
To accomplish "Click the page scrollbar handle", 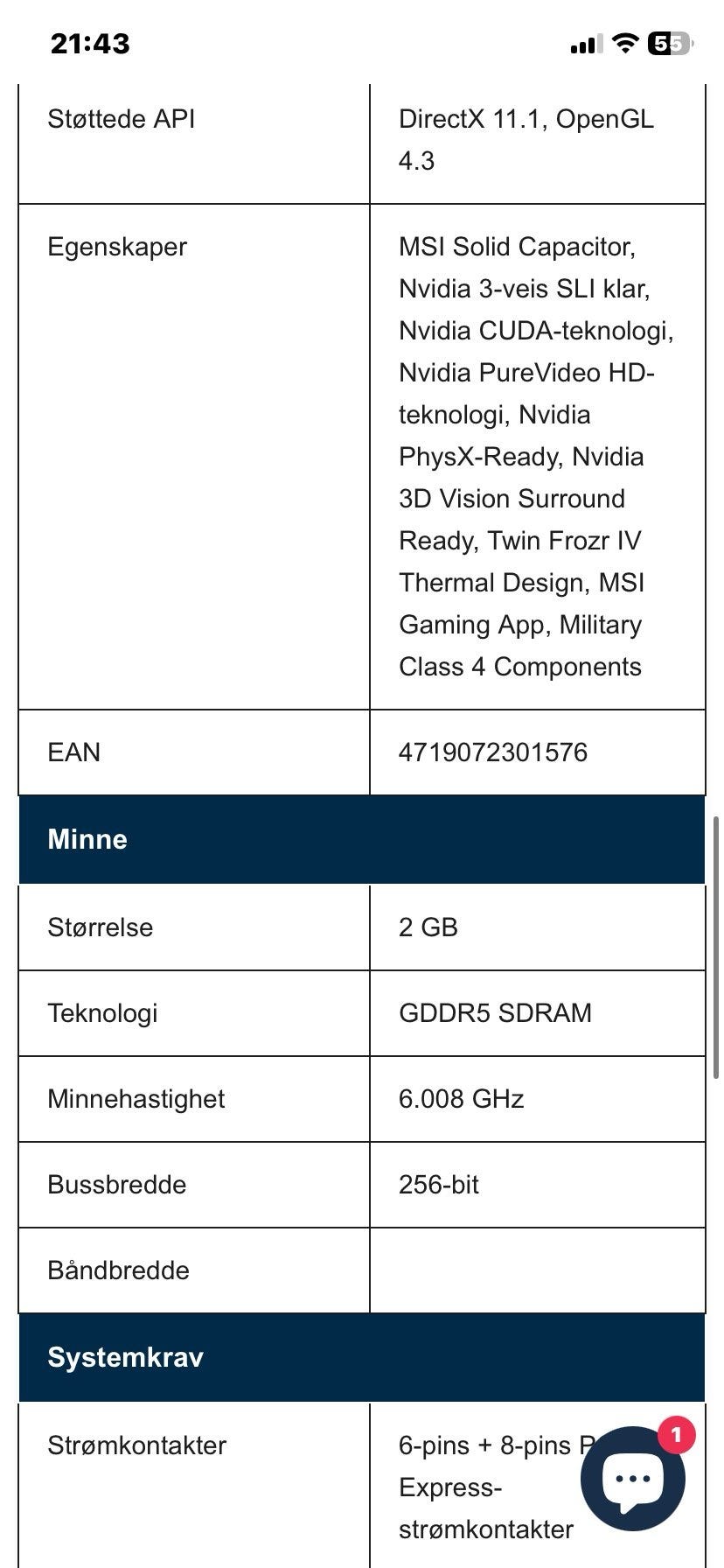I will coord(716,948).
